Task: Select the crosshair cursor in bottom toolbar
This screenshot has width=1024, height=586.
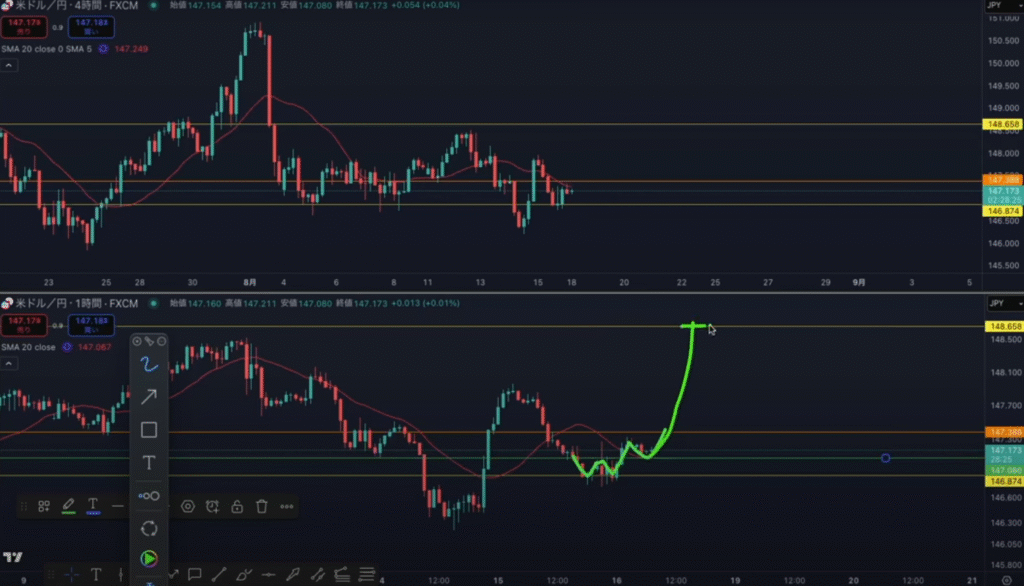Action: point(72,575)
